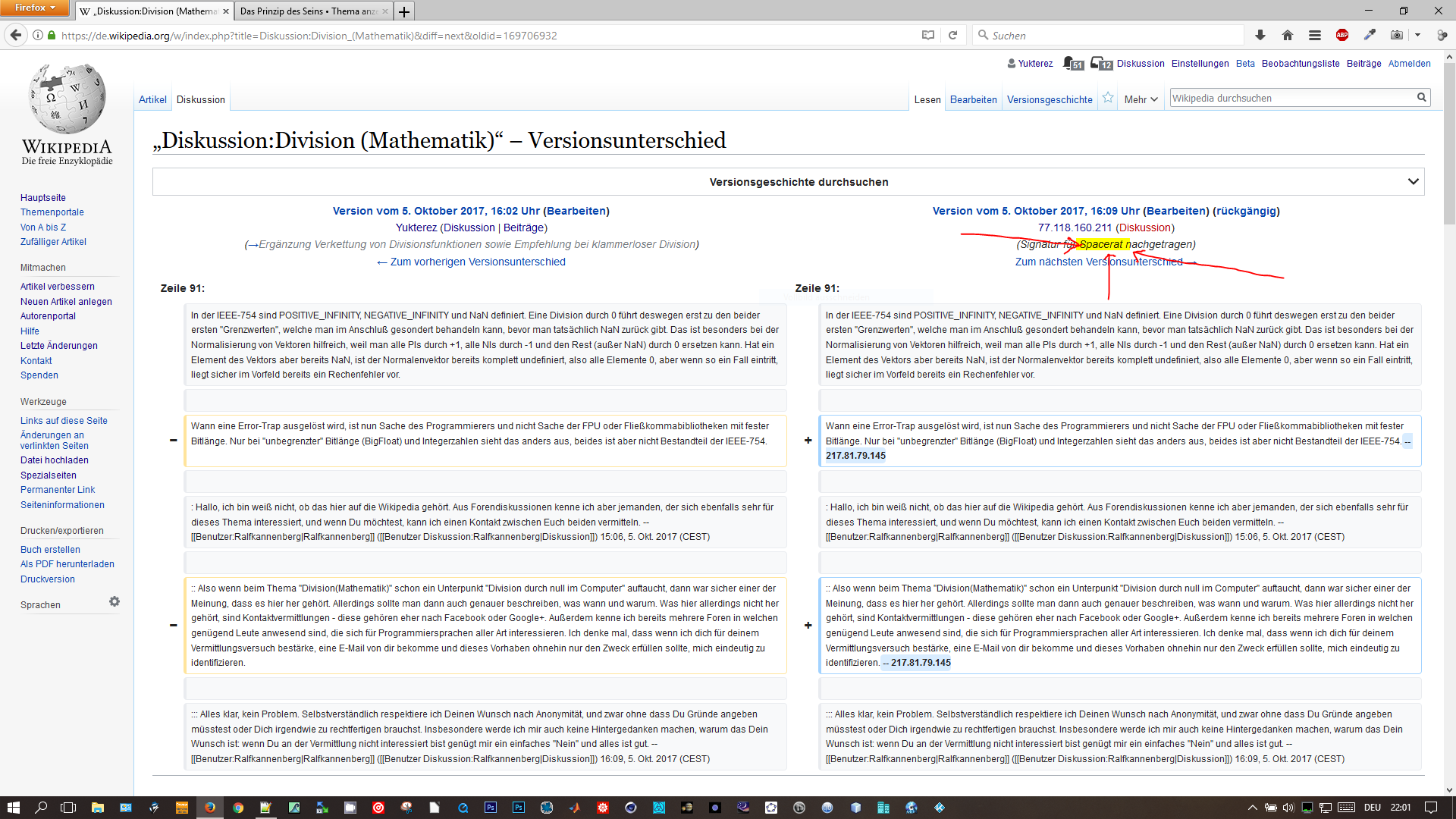This screenshot has width=1456, height=819.
Task: Go to Zum vorherigen Versionsunterschied
Action: 471,262
